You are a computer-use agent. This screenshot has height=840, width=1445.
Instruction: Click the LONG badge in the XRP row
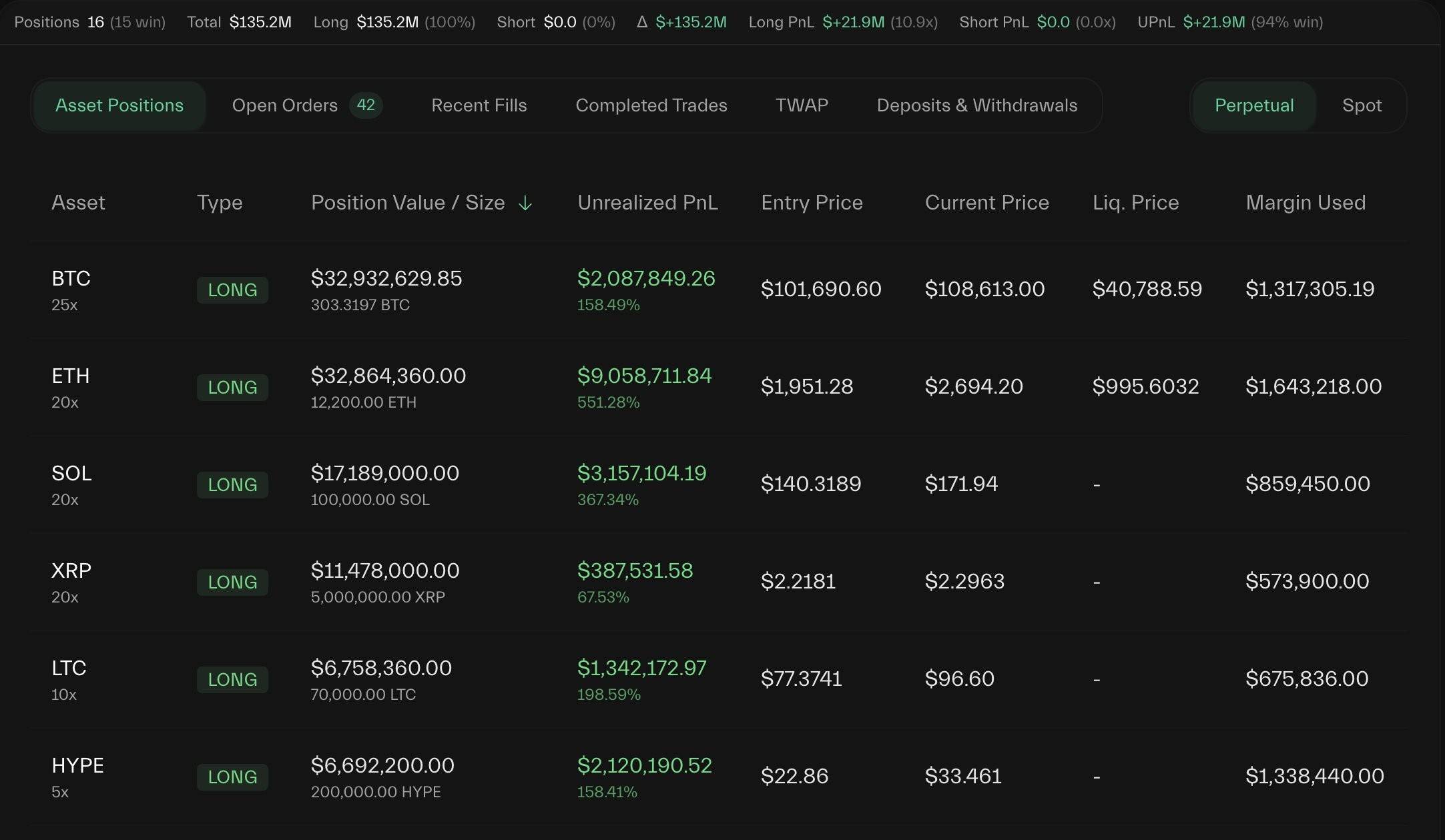click(x=232, y=582)
